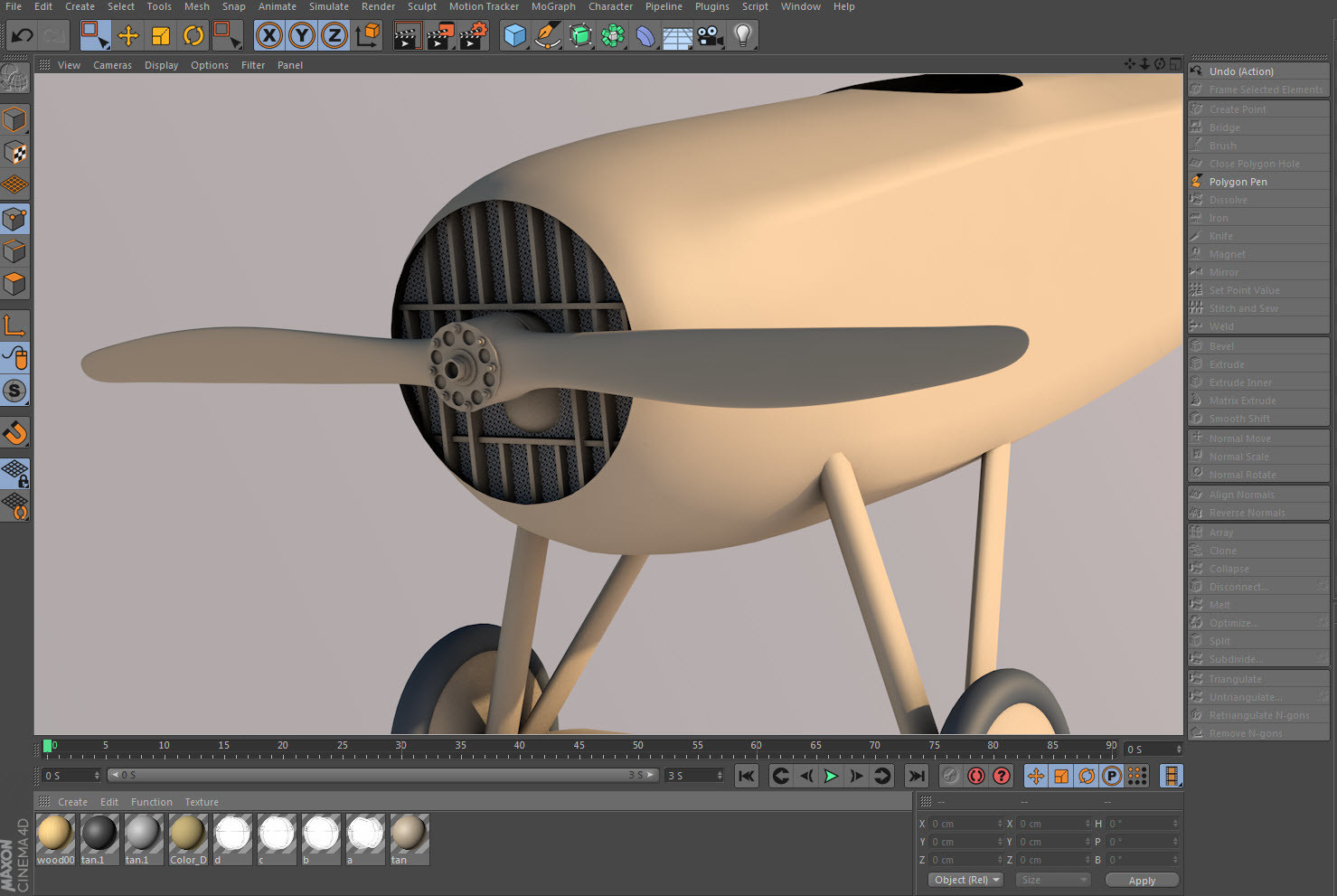This screenshot has height=896, width=1337.
Task: Open viewport Cameras menu
Action: coord(112,65)
